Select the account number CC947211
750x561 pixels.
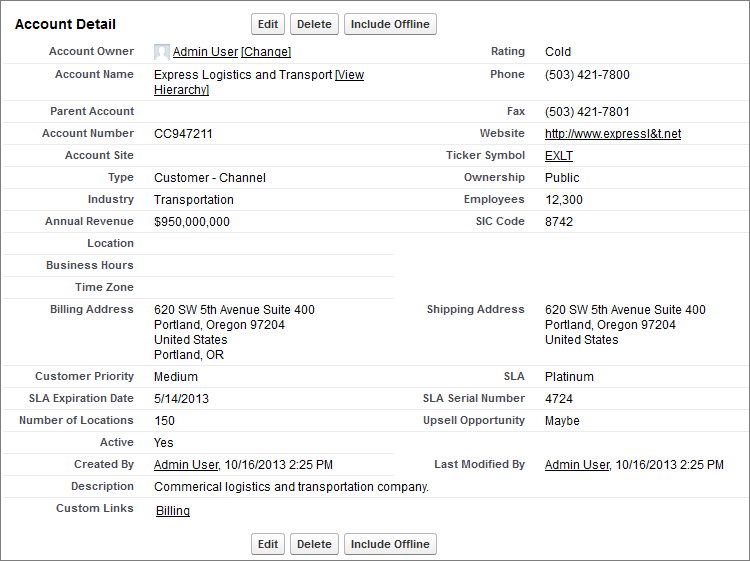tap(183, 134)
